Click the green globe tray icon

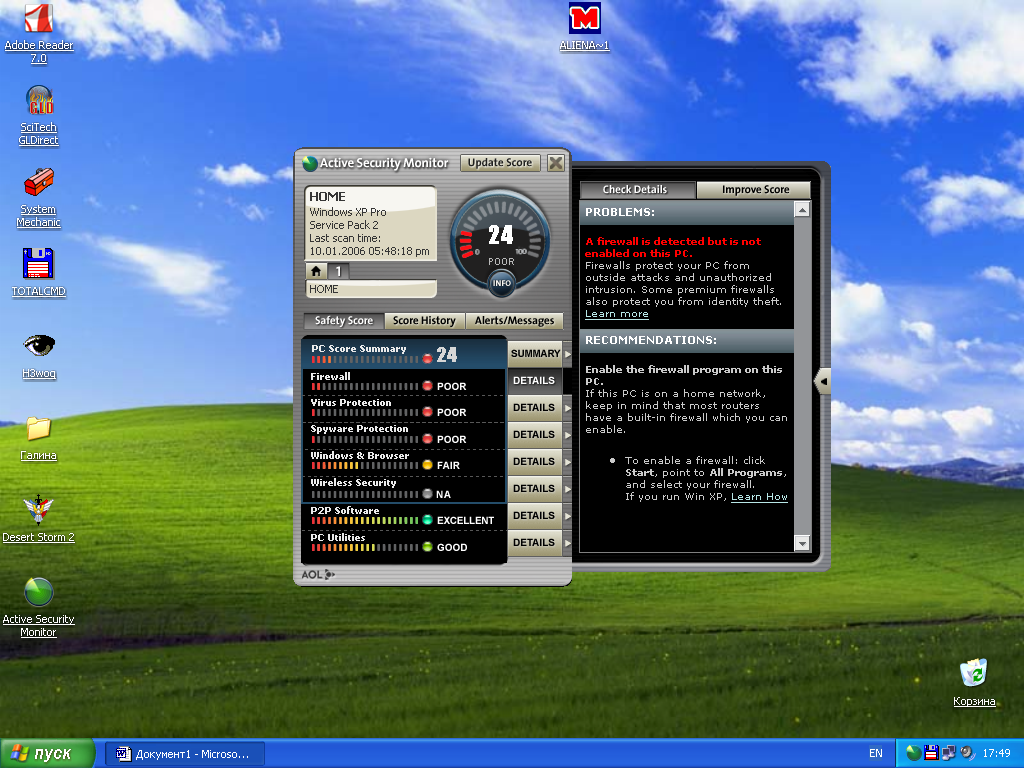coord(914,753)
